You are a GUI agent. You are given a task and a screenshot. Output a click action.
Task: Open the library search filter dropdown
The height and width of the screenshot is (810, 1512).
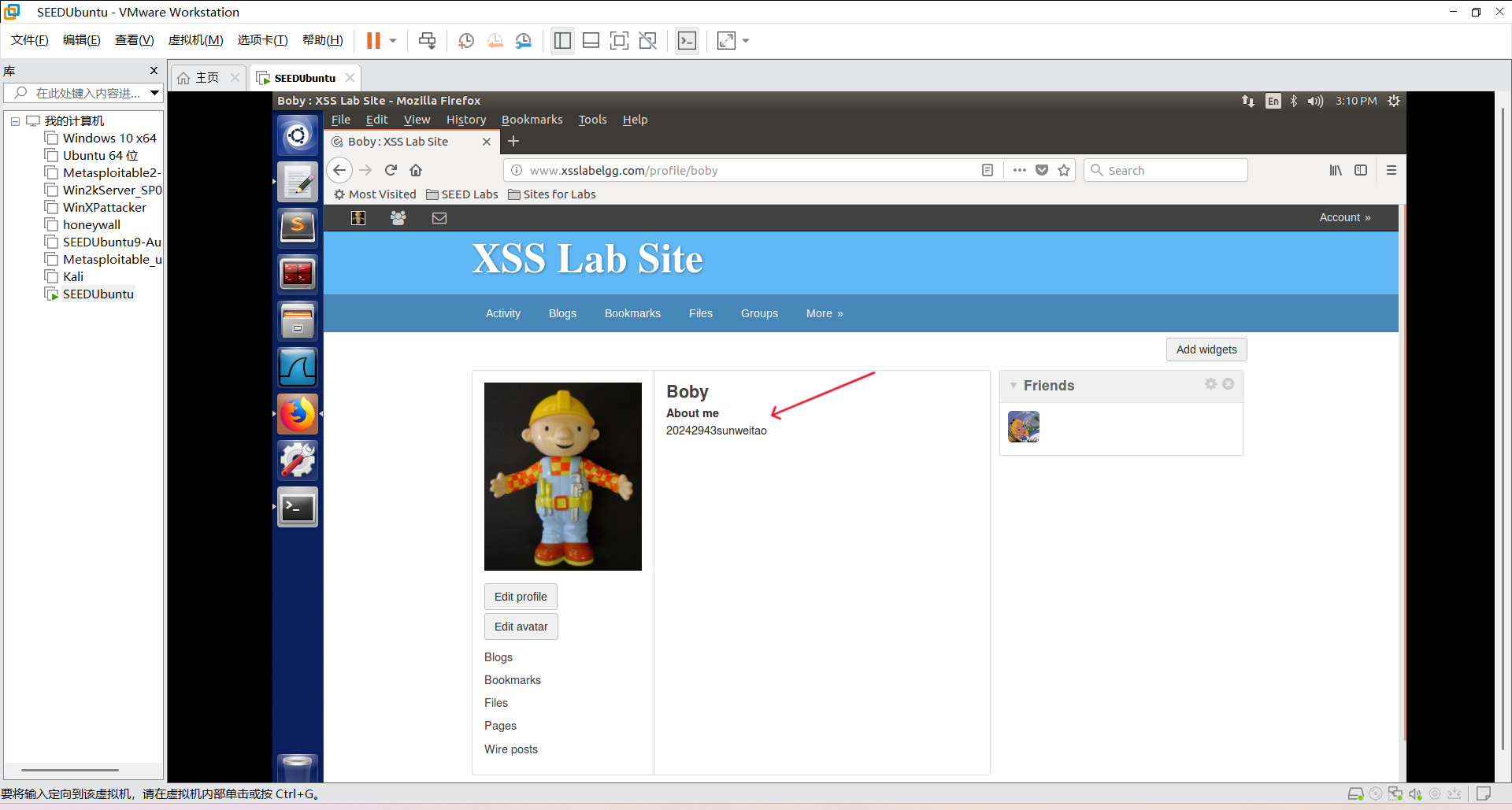pos(155,93)
